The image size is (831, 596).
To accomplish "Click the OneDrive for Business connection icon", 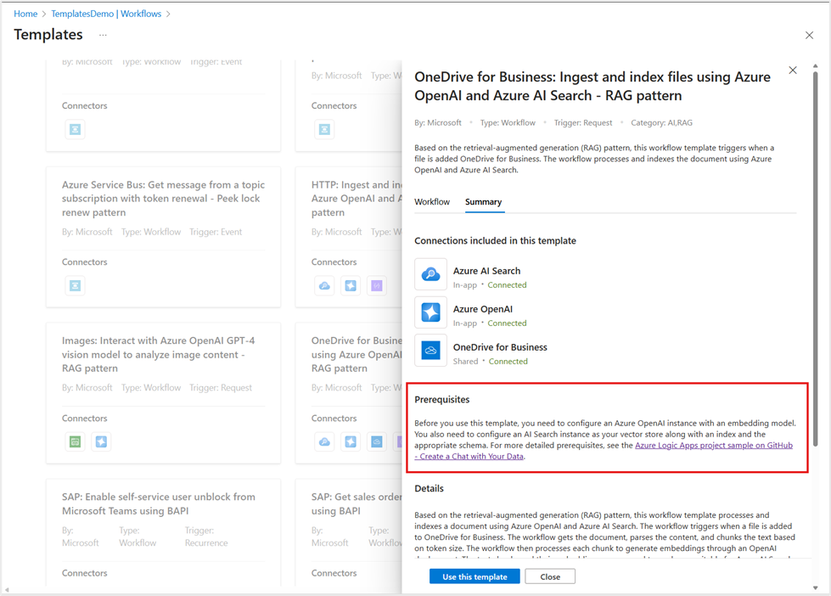I will [430, 350].
